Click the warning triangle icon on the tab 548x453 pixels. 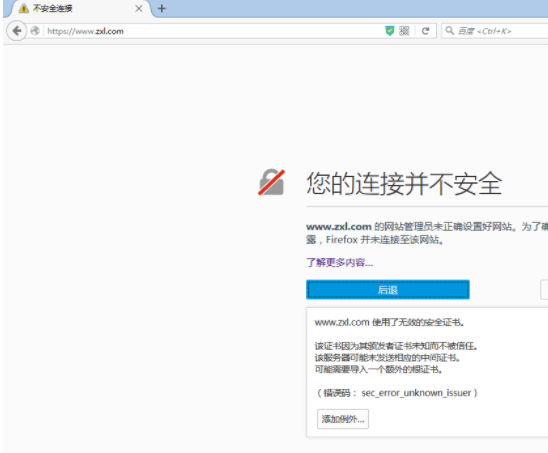[24, 8]
